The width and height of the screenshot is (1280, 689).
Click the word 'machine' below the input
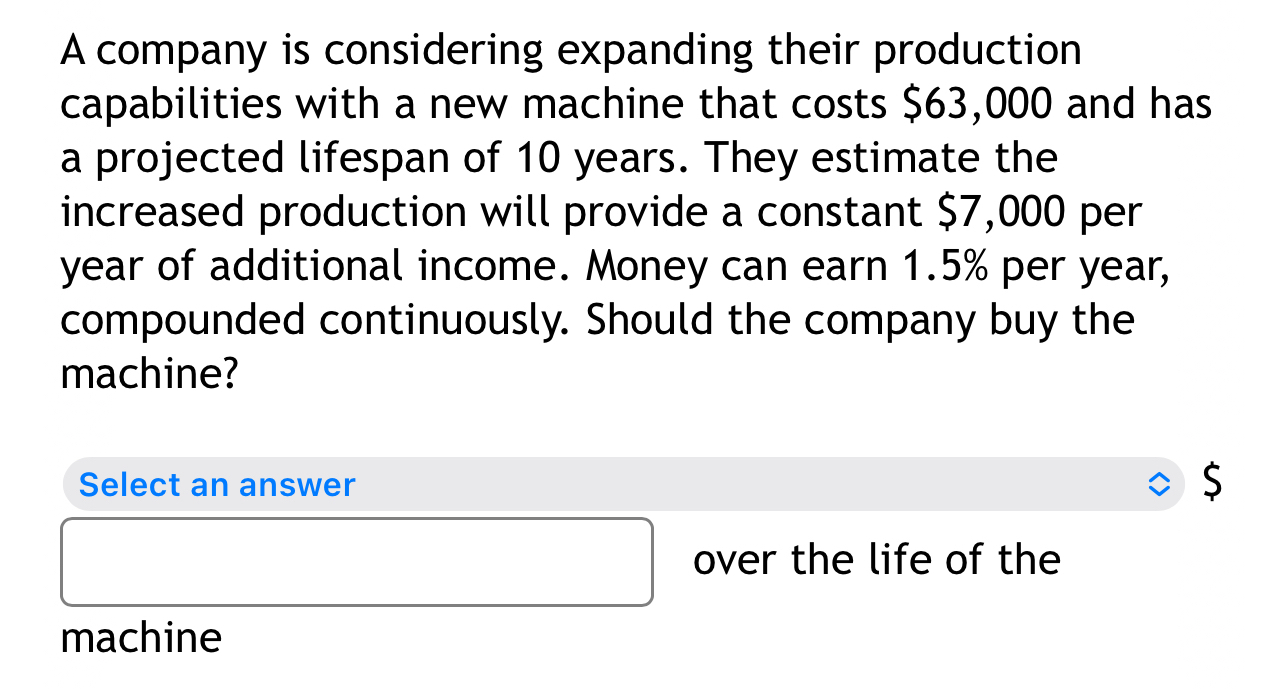tap(140, 637)
